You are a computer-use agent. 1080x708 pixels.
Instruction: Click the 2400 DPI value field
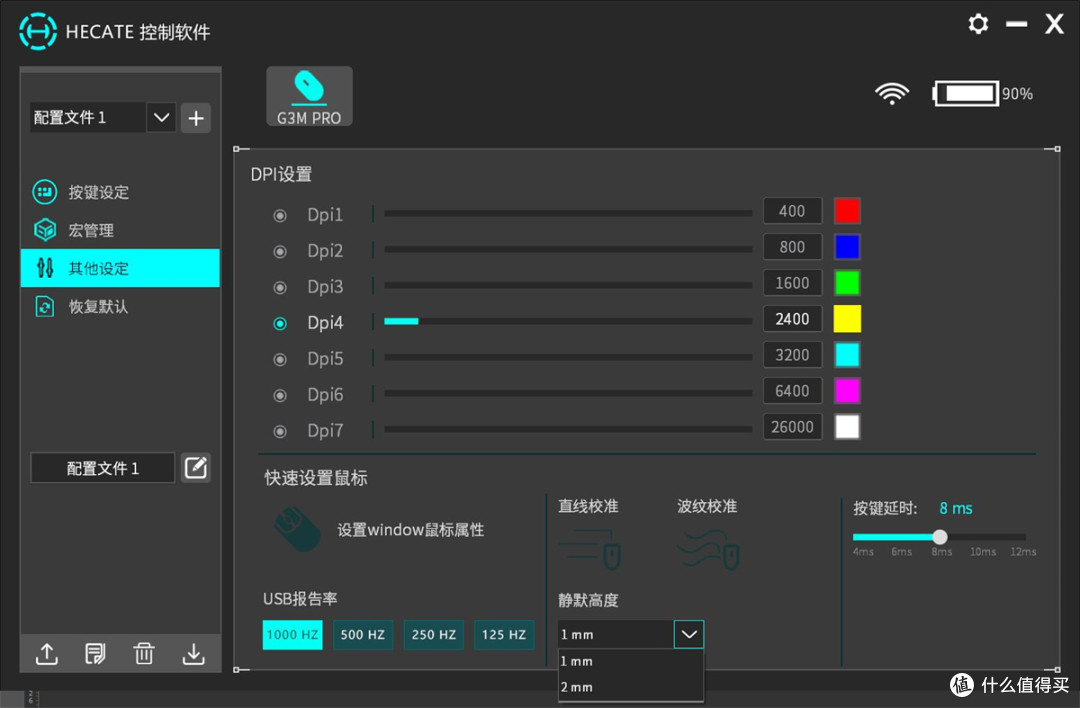pyautogui.click(x=792, y=319)
